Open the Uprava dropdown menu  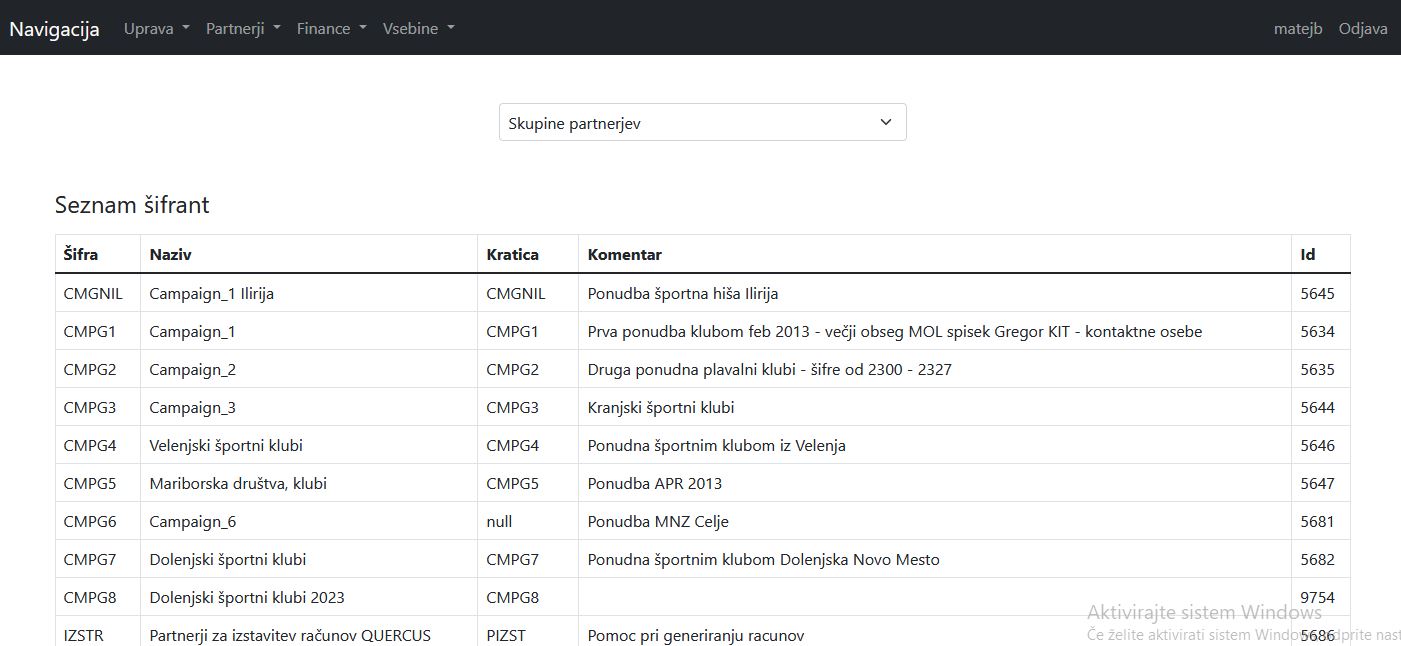156,29
